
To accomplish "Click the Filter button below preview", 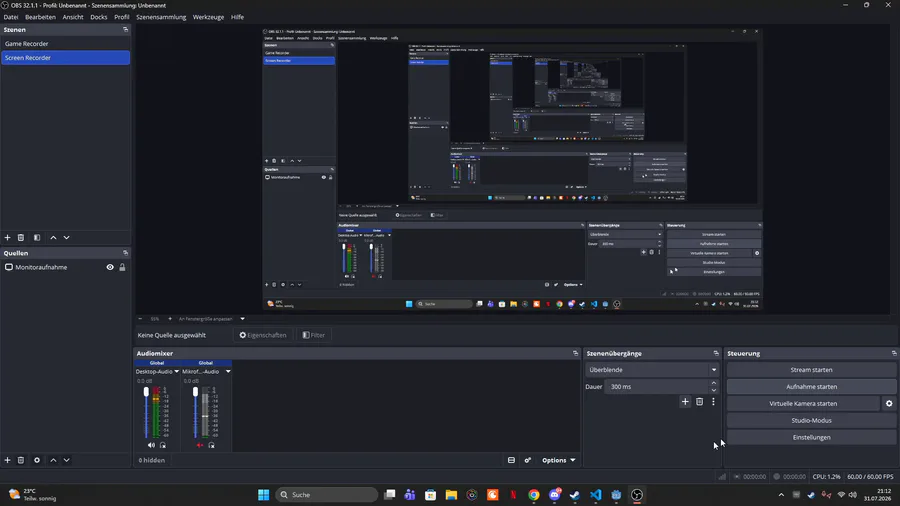I will coord(314,335).
